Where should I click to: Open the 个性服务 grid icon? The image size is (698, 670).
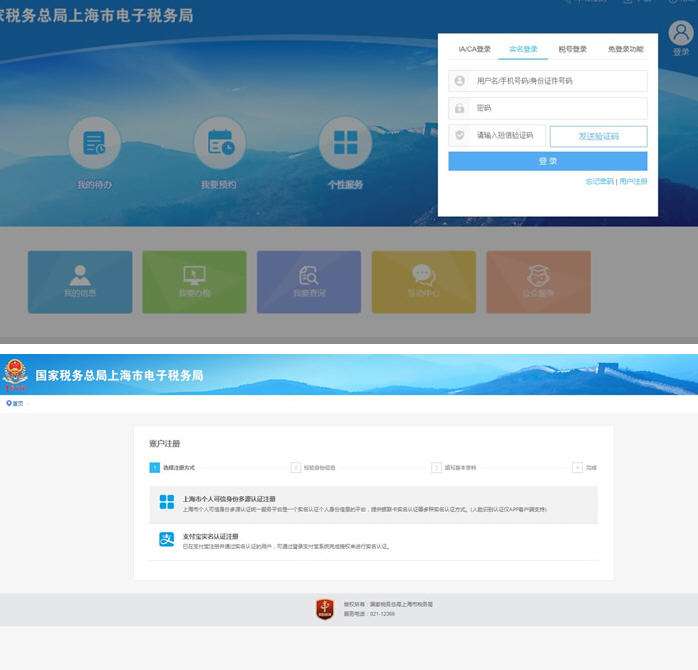(x=345, y=143)
